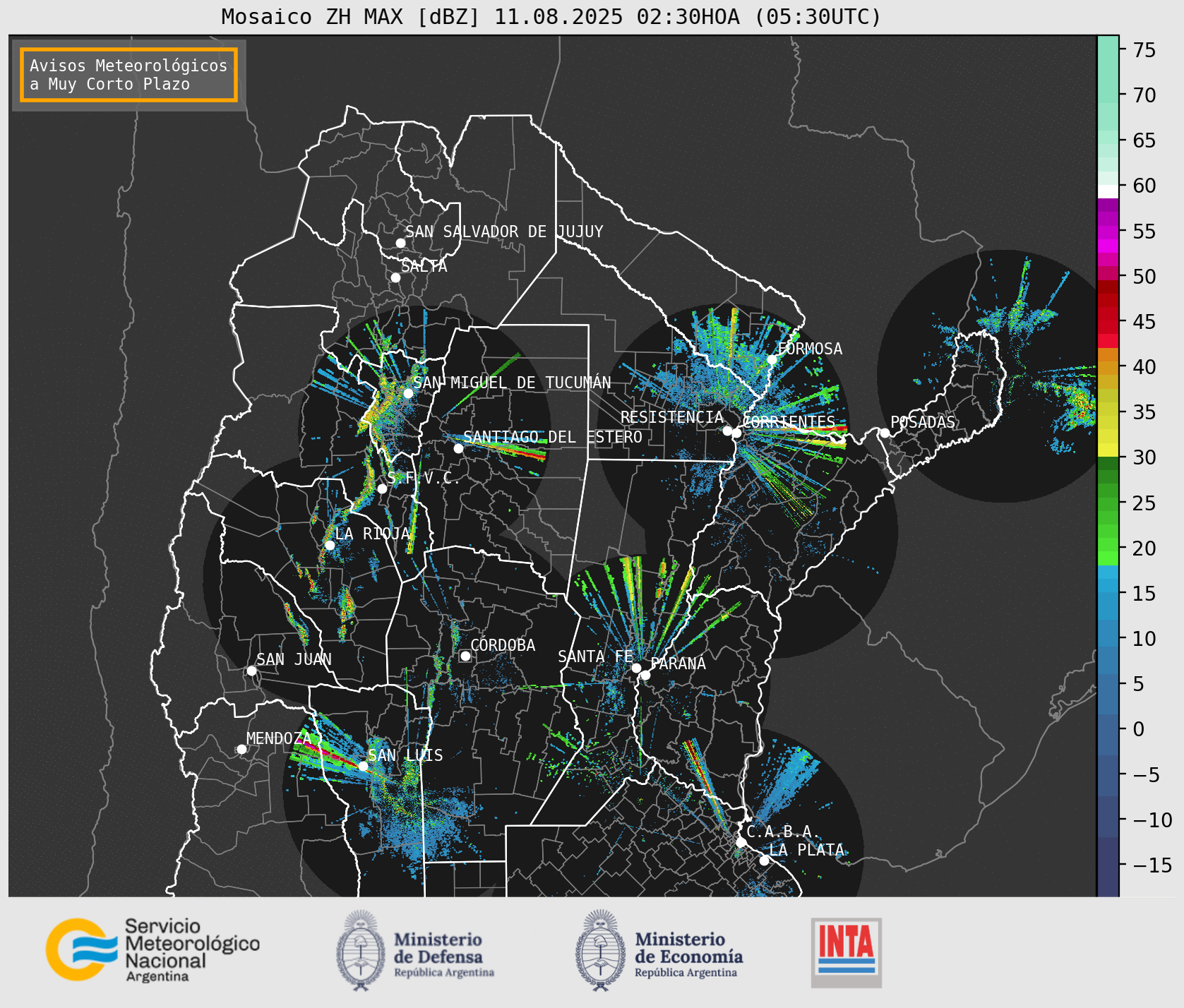1184x1008 pixels.
Task: Select the Santiago del Estero city dot
Action: pyautogui.click(x=458, y=448)
